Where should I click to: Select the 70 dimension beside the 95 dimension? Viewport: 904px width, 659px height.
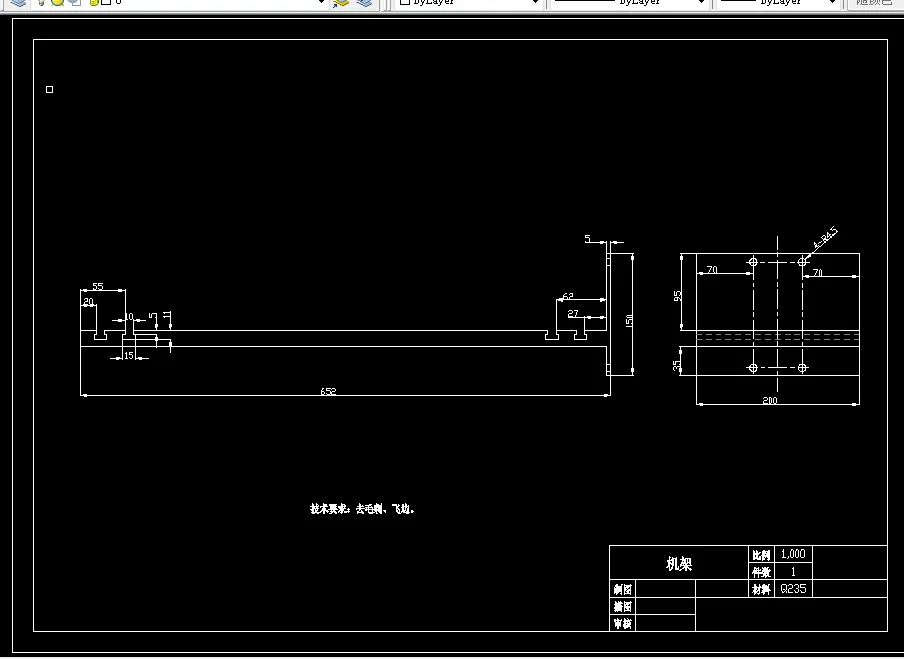[712, 269]
